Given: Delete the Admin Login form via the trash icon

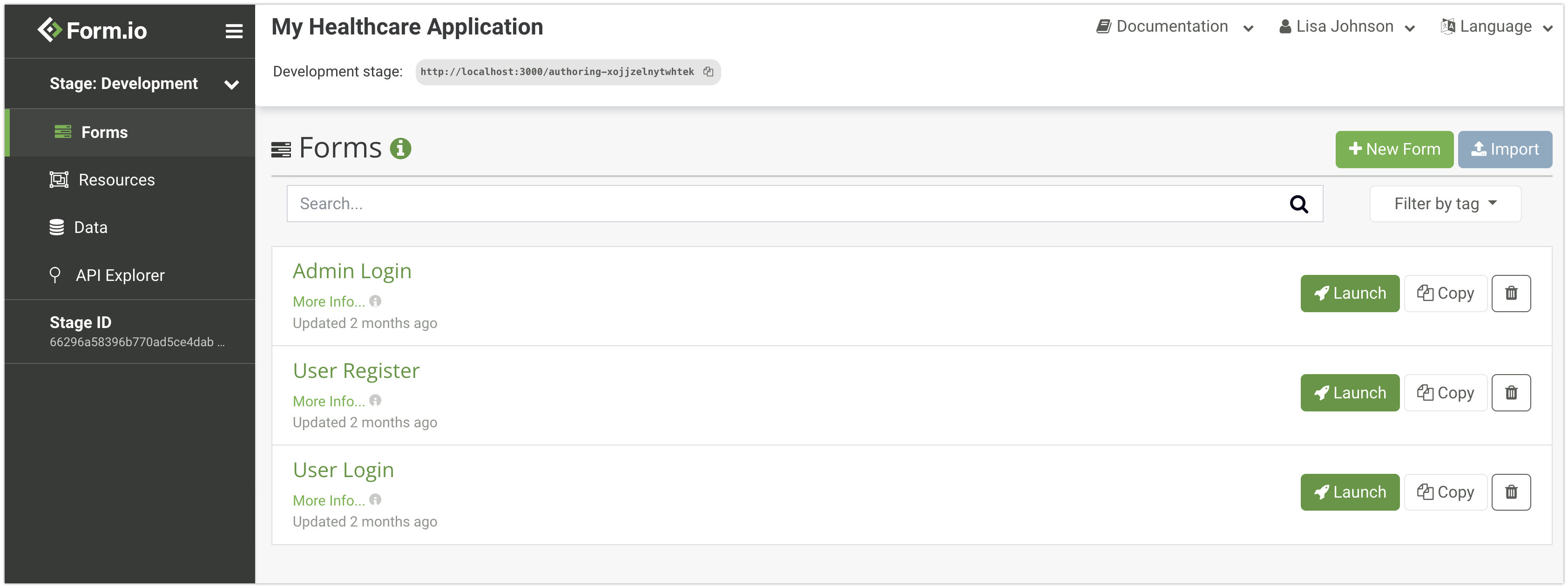Looking at the screenshot, I should tap(1511, 294).
